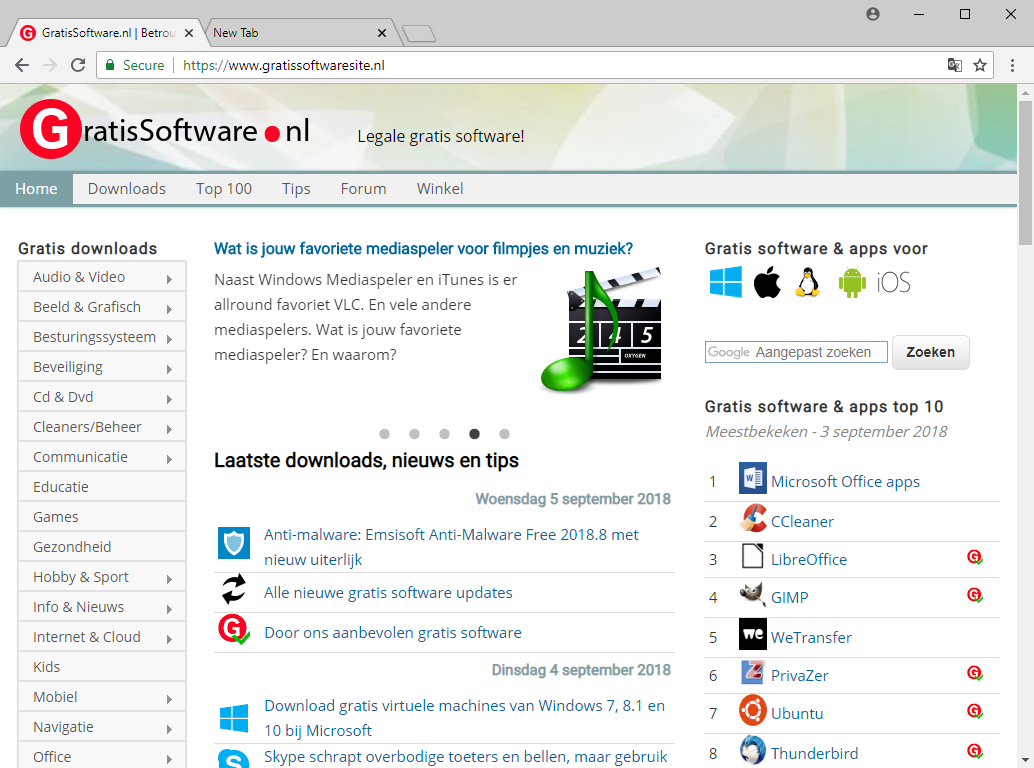
Task: Expand the Beveiliging category submenu
Action: pos(101,367)
